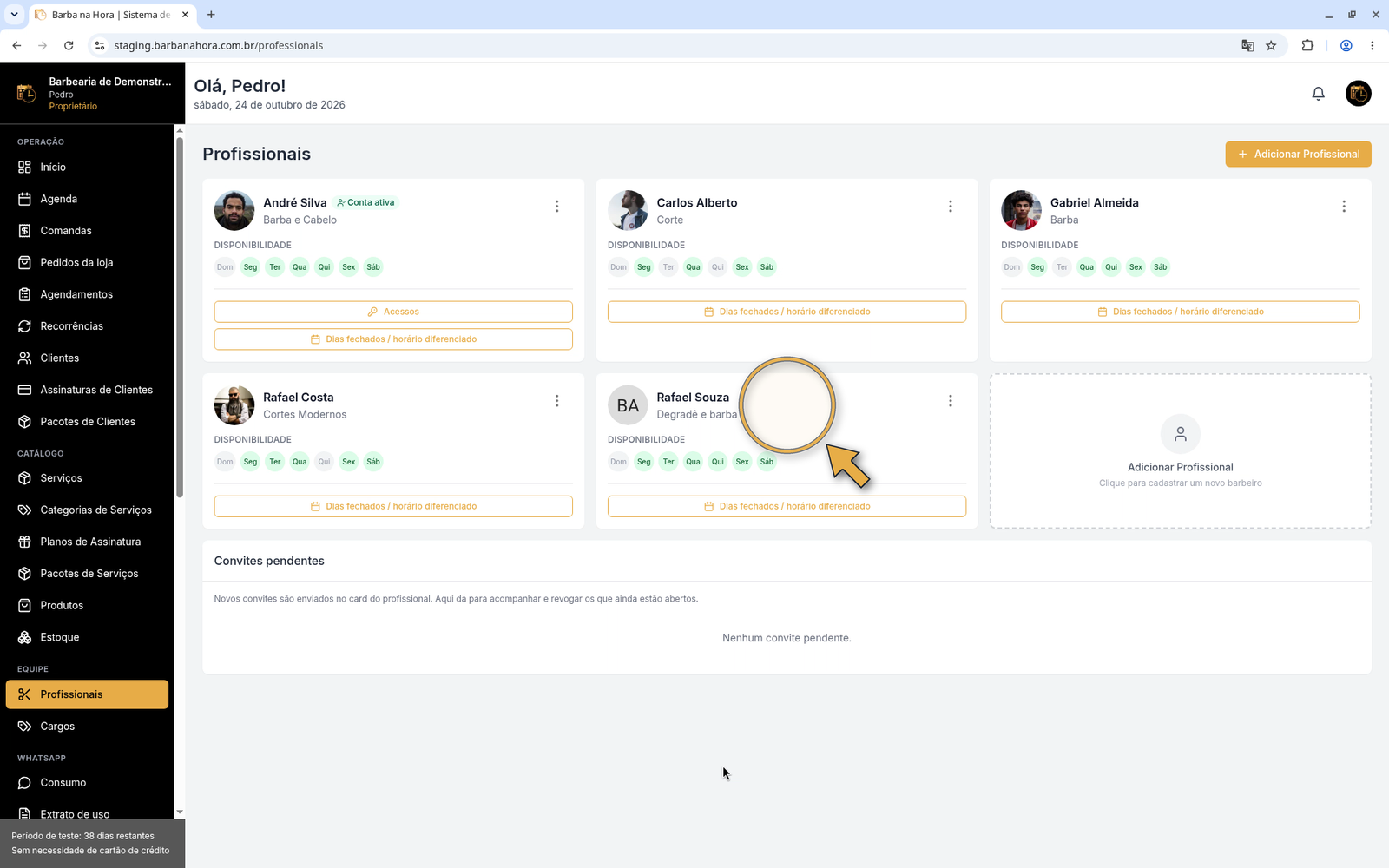1389x868 pixels.
Task: Click the Planos de Assinatura gift icon
Action: coord(24,542)
